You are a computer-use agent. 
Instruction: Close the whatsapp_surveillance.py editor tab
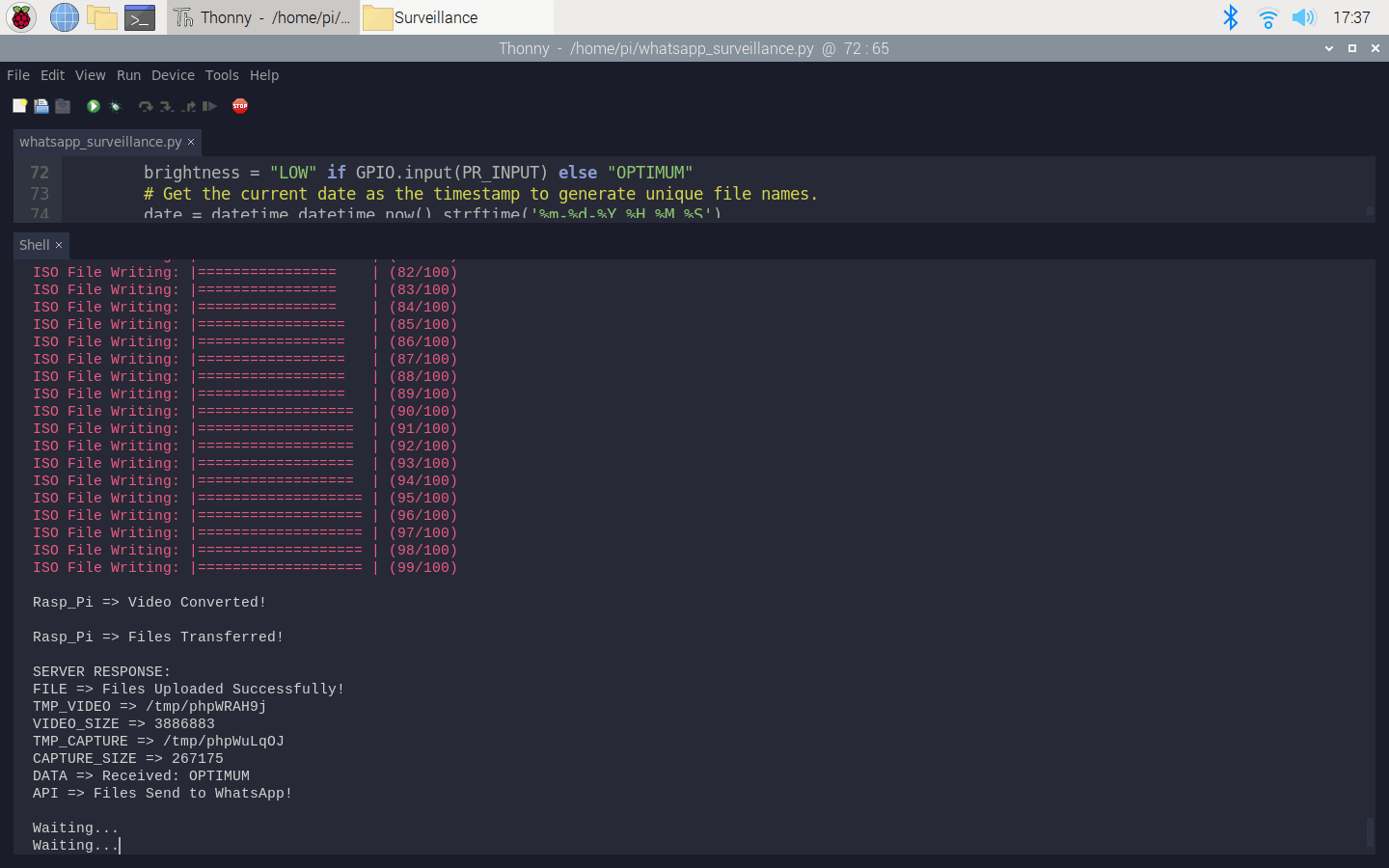[x=191, y=142]
